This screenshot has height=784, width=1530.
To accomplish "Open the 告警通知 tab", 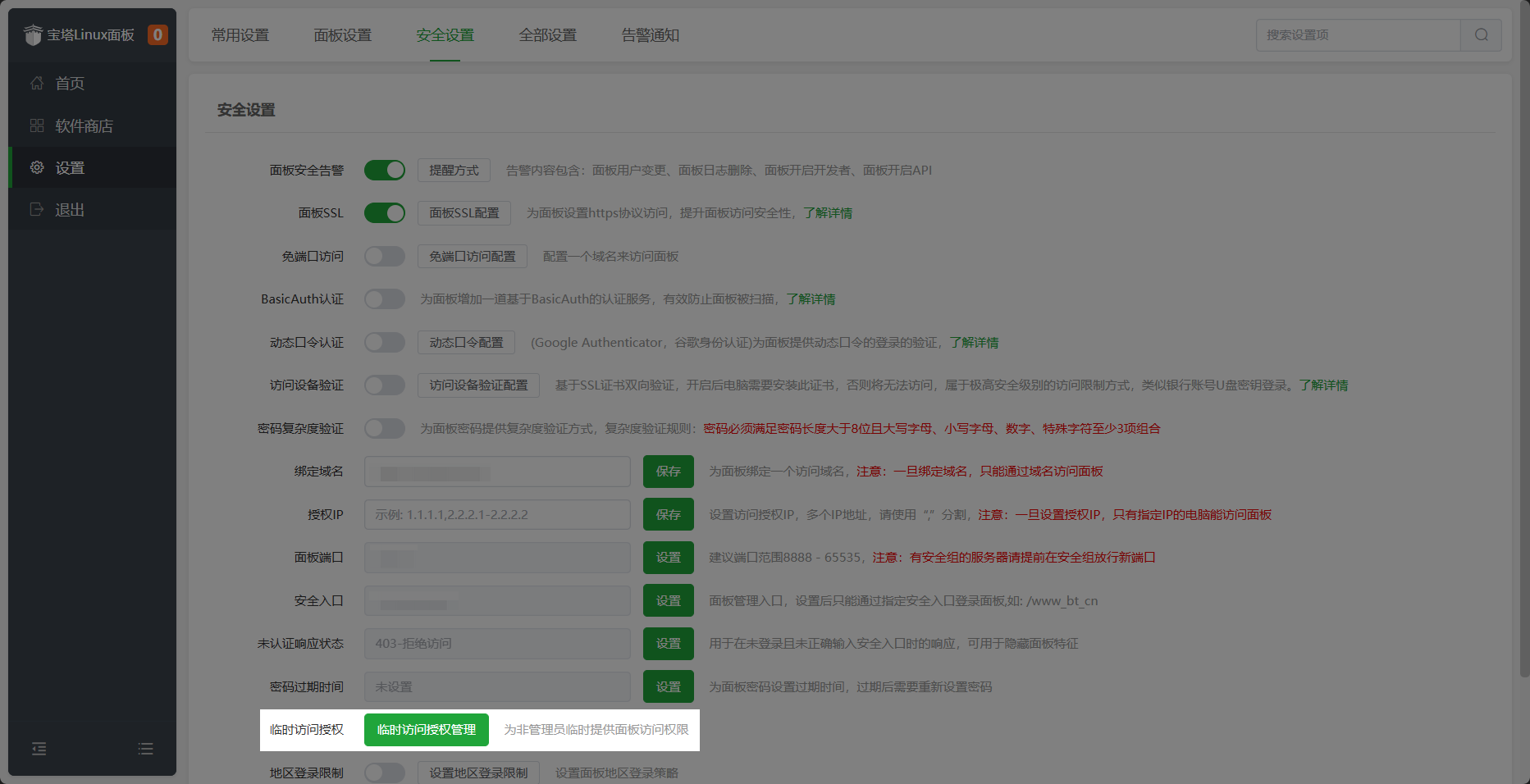I will (649, 35).
